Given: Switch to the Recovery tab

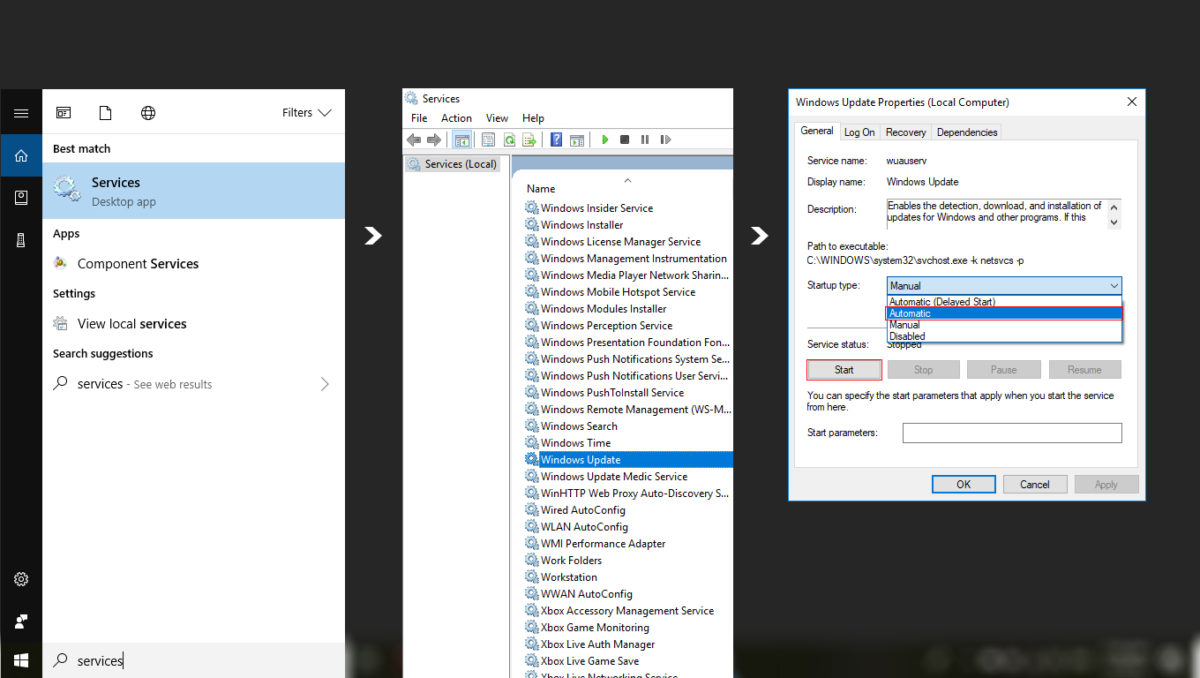Looking at the screenshot, I should 905,131.
